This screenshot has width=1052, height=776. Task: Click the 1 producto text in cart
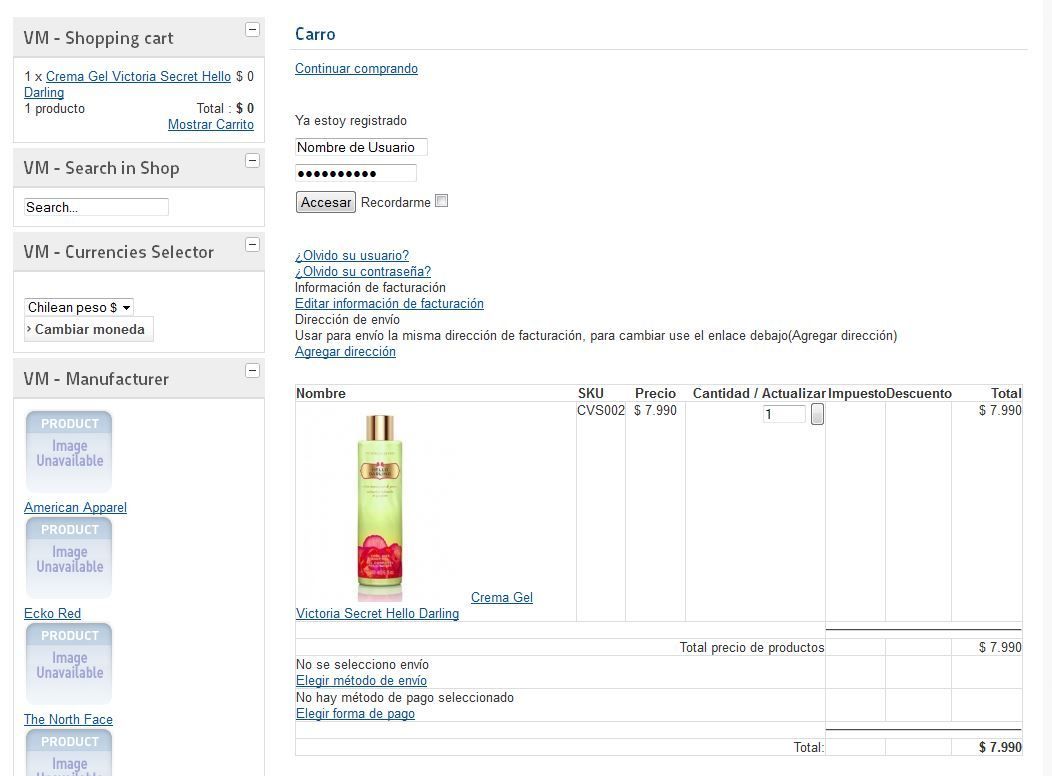pyautogui.click(x=55, y=109)
